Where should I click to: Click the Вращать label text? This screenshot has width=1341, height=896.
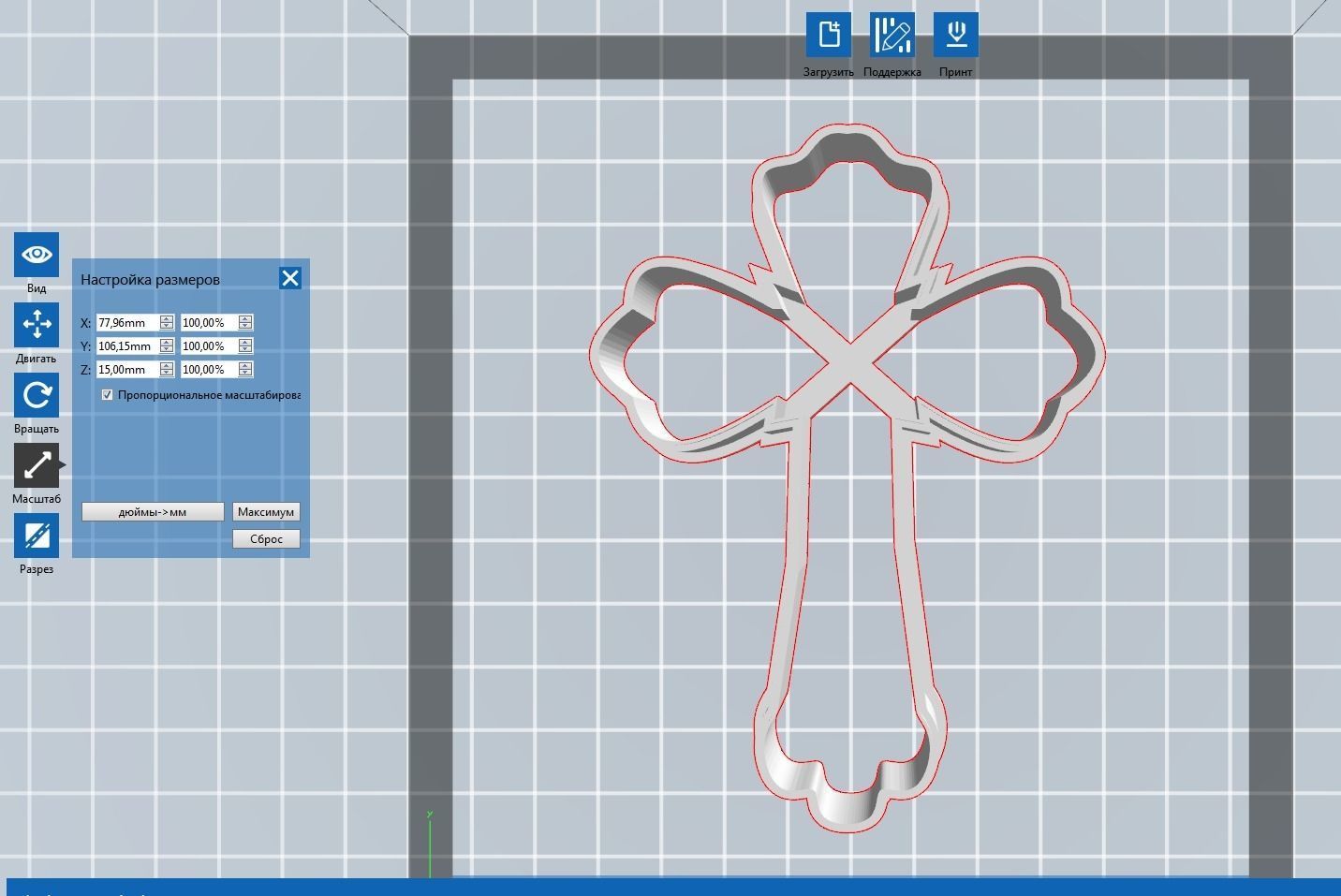point(37,429)
